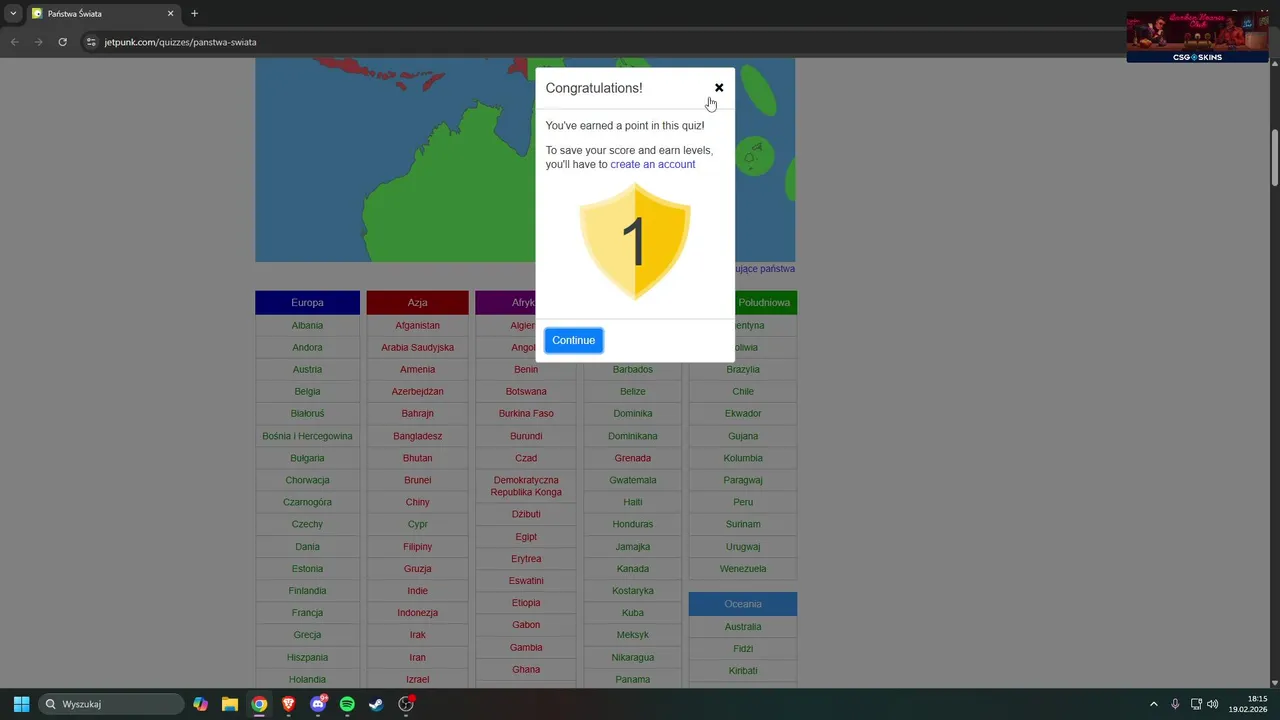The height and width of the screenshot is (720, 1280).
Task: Select Wenezuela in the Południowa list
Action: click(743, 569)
